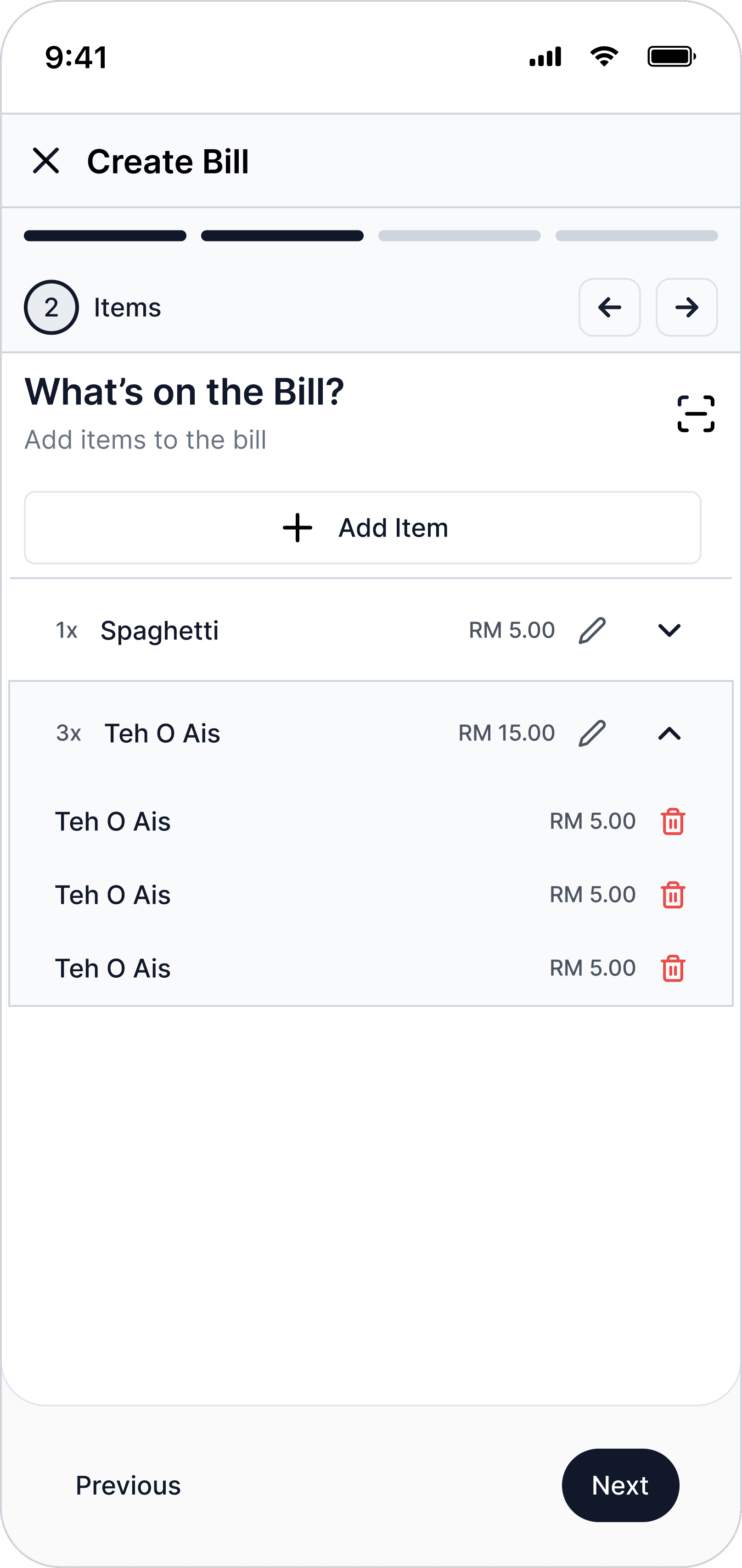Expand the Spaghetti item details
This screenshot has height=1568, width=742.
click(x=669, y=630)
